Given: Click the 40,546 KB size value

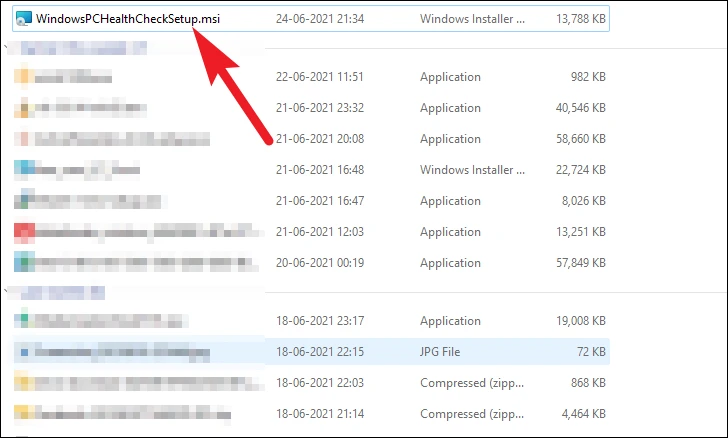Looking at the screenshot, I should (581, 108).
